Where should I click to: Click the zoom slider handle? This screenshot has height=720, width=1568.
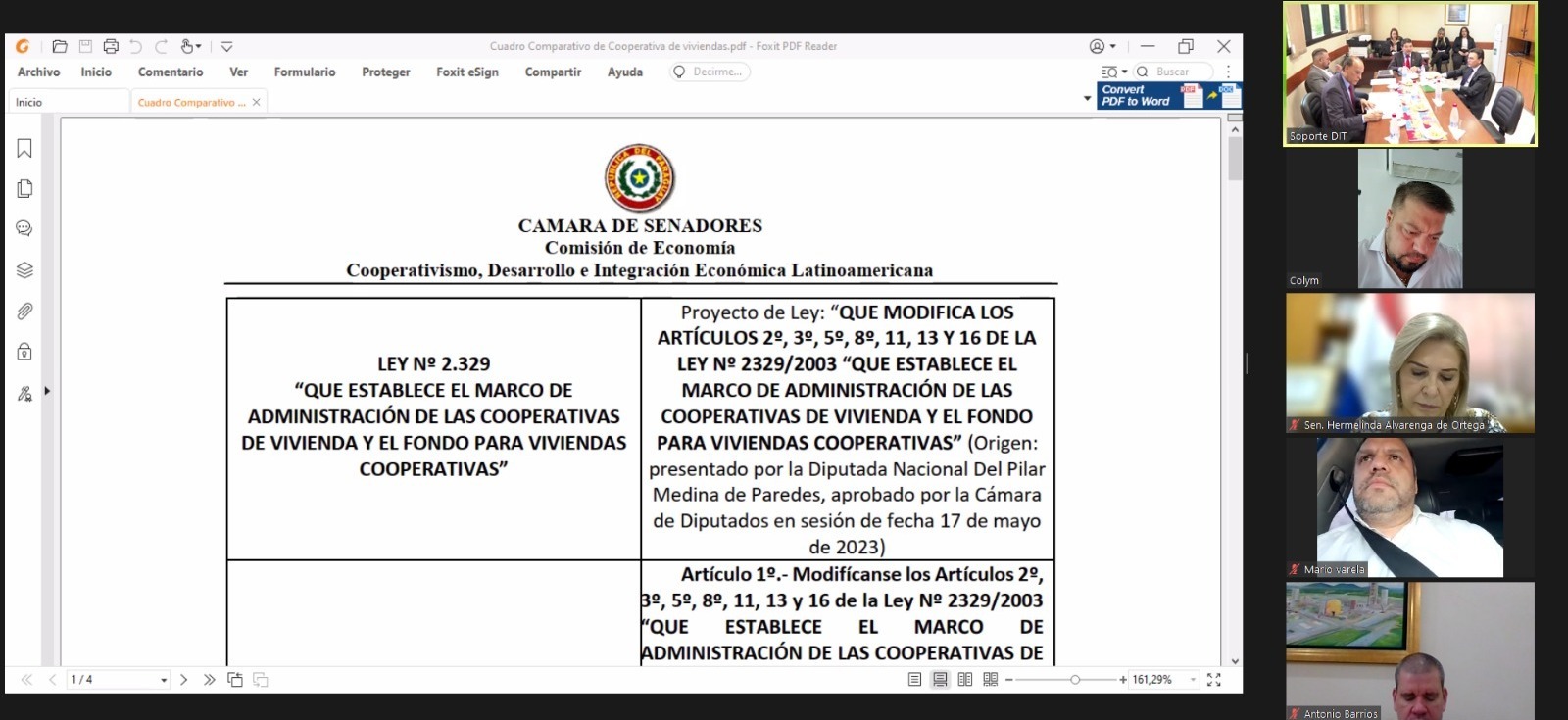[1075, 680]
